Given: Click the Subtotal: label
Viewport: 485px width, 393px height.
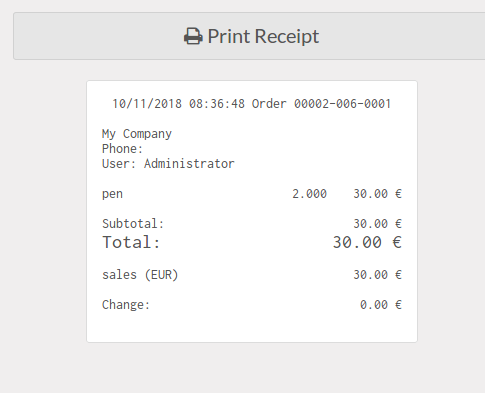Looking at the screenshot, I should click(x=133, y=224).
